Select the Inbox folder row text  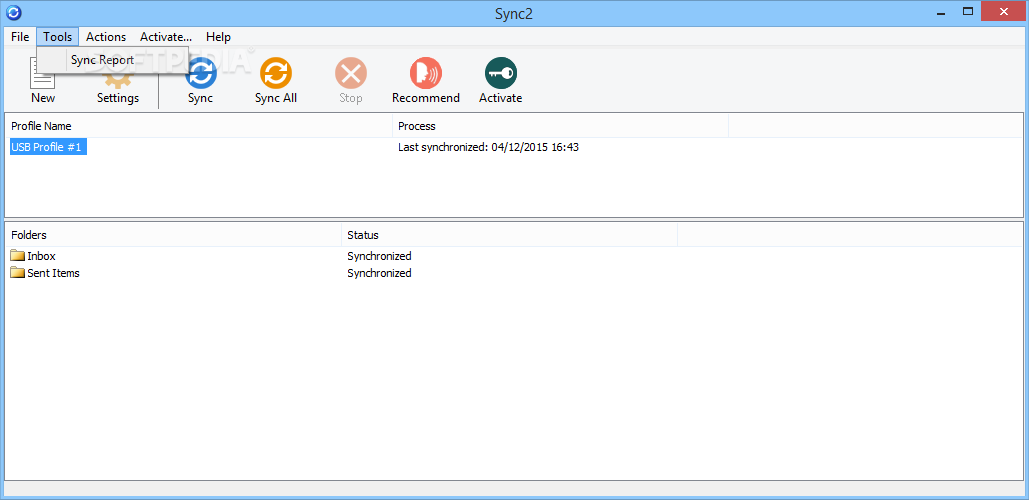pos(41,256)
